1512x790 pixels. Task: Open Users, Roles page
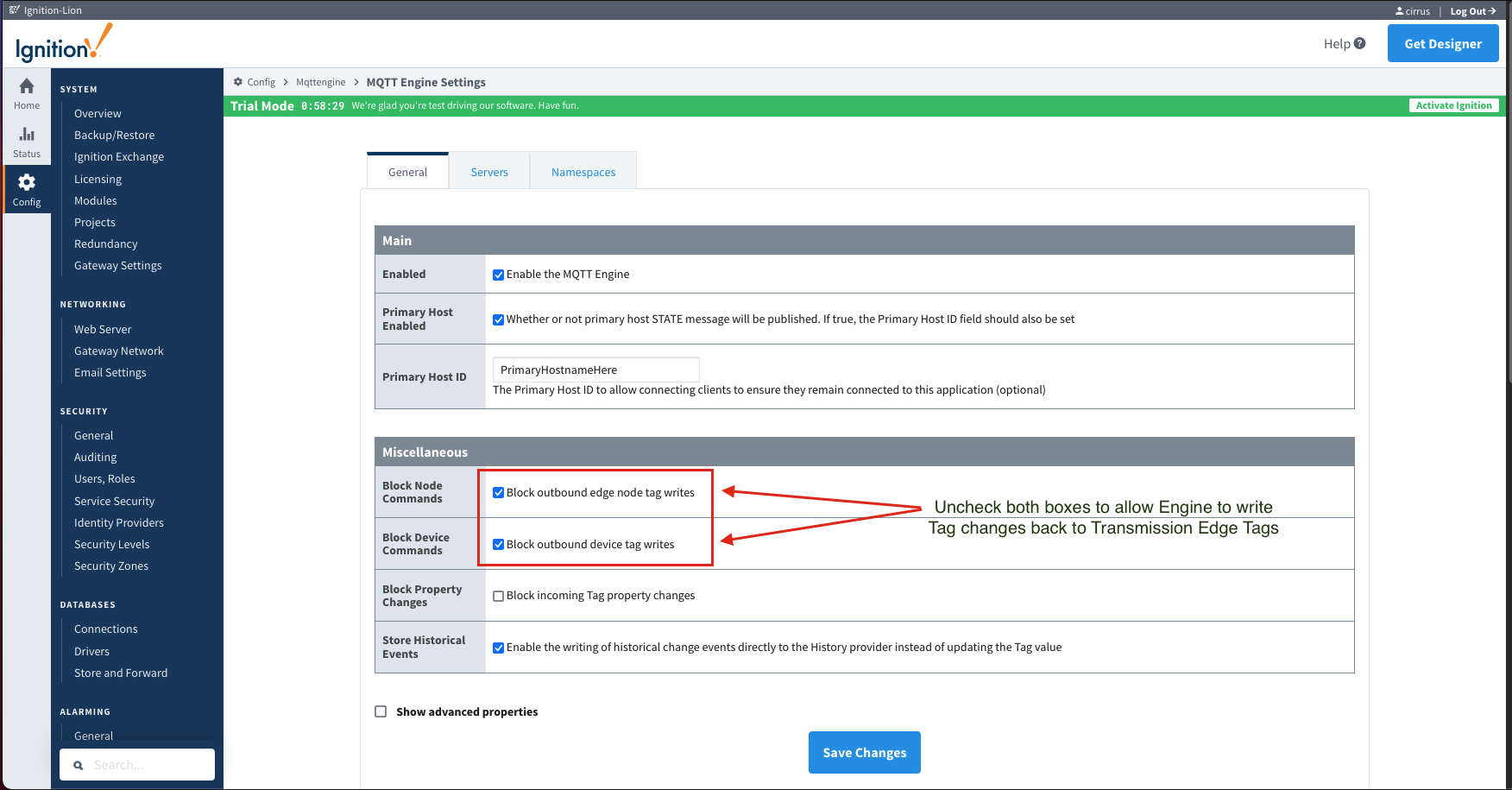point(104,478)
